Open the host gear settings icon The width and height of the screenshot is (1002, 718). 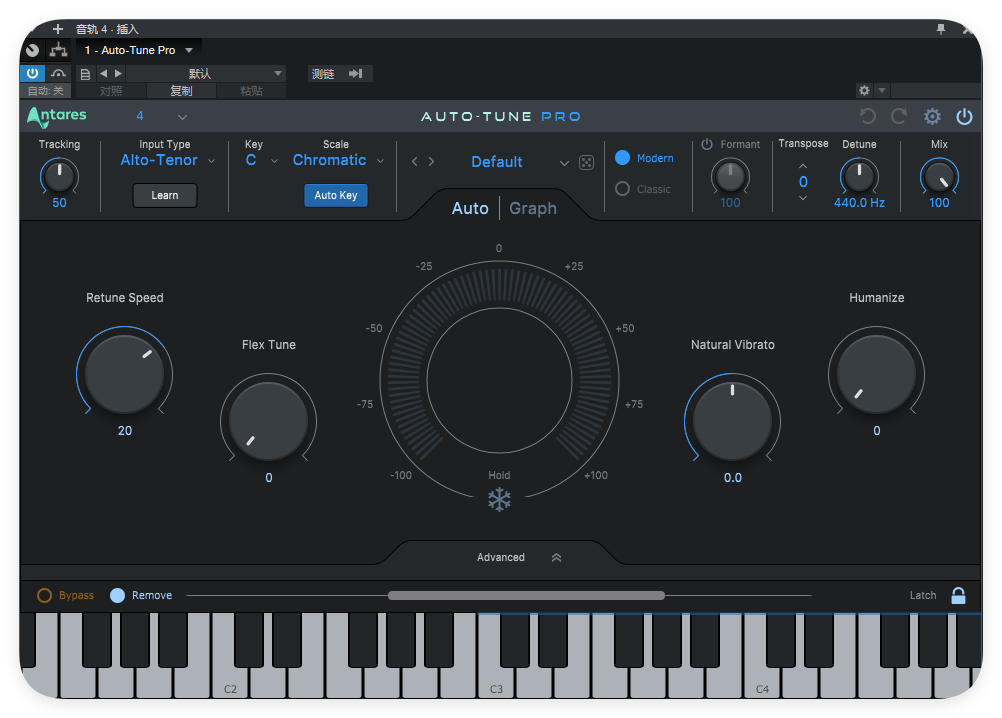point(864,90)
